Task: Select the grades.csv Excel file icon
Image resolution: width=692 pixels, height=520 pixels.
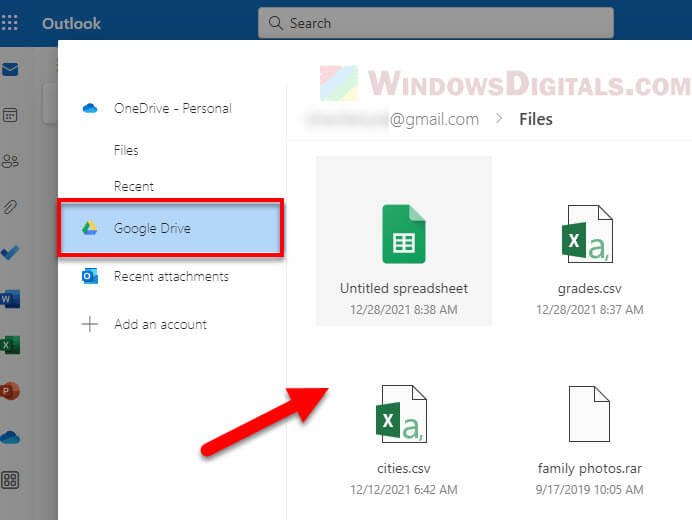Action: 587,234
